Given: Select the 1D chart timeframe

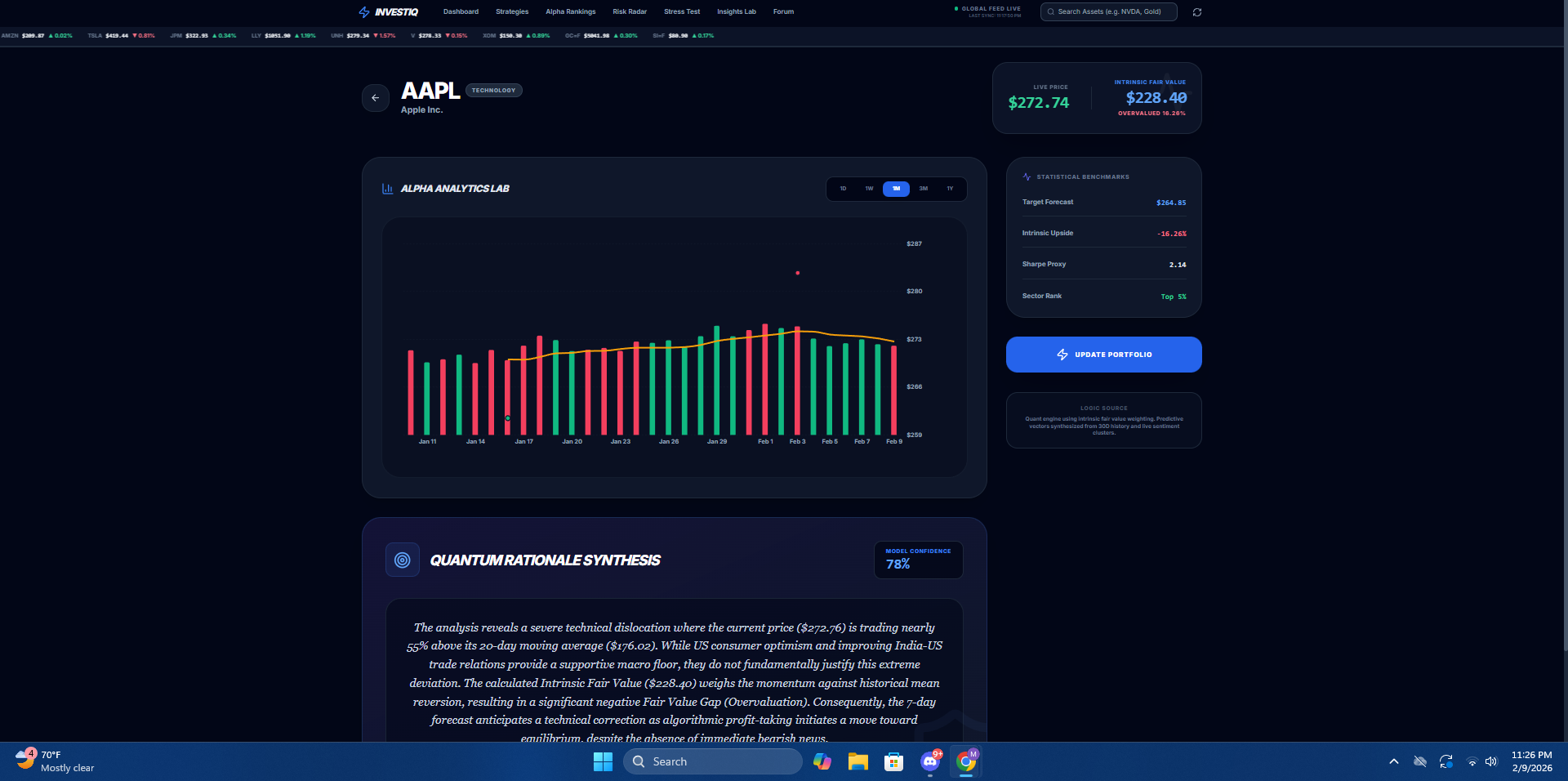Looking at the screenshot, I should tap(843, 189).
